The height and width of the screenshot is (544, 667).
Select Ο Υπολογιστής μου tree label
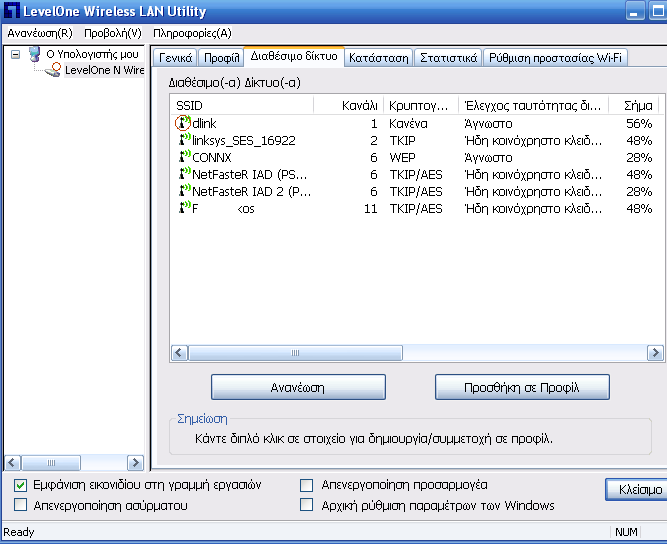pyautogui.click(x=92, y=54)
